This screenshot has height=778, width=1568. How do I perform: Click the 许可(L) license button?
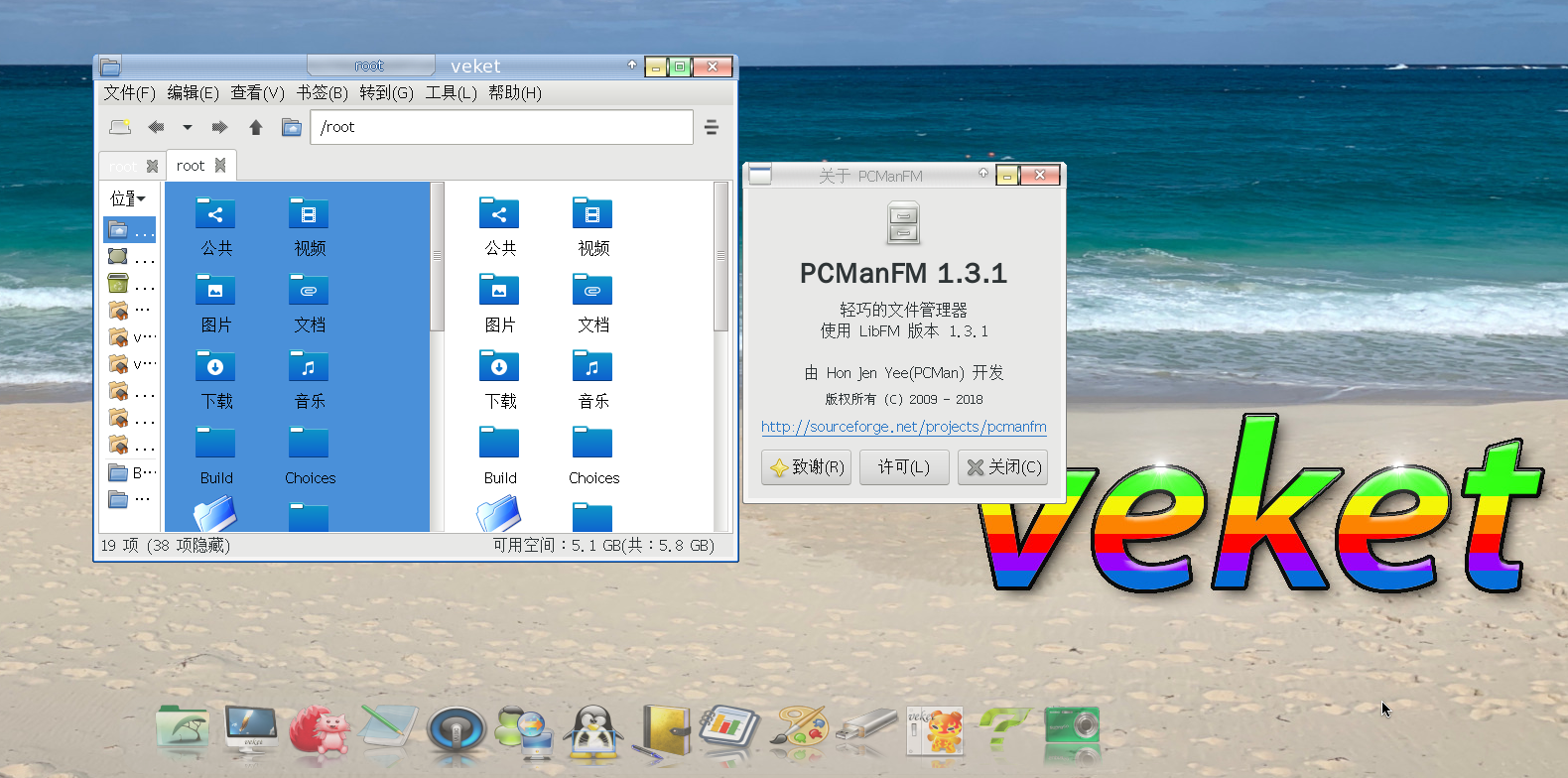point(903,467)
